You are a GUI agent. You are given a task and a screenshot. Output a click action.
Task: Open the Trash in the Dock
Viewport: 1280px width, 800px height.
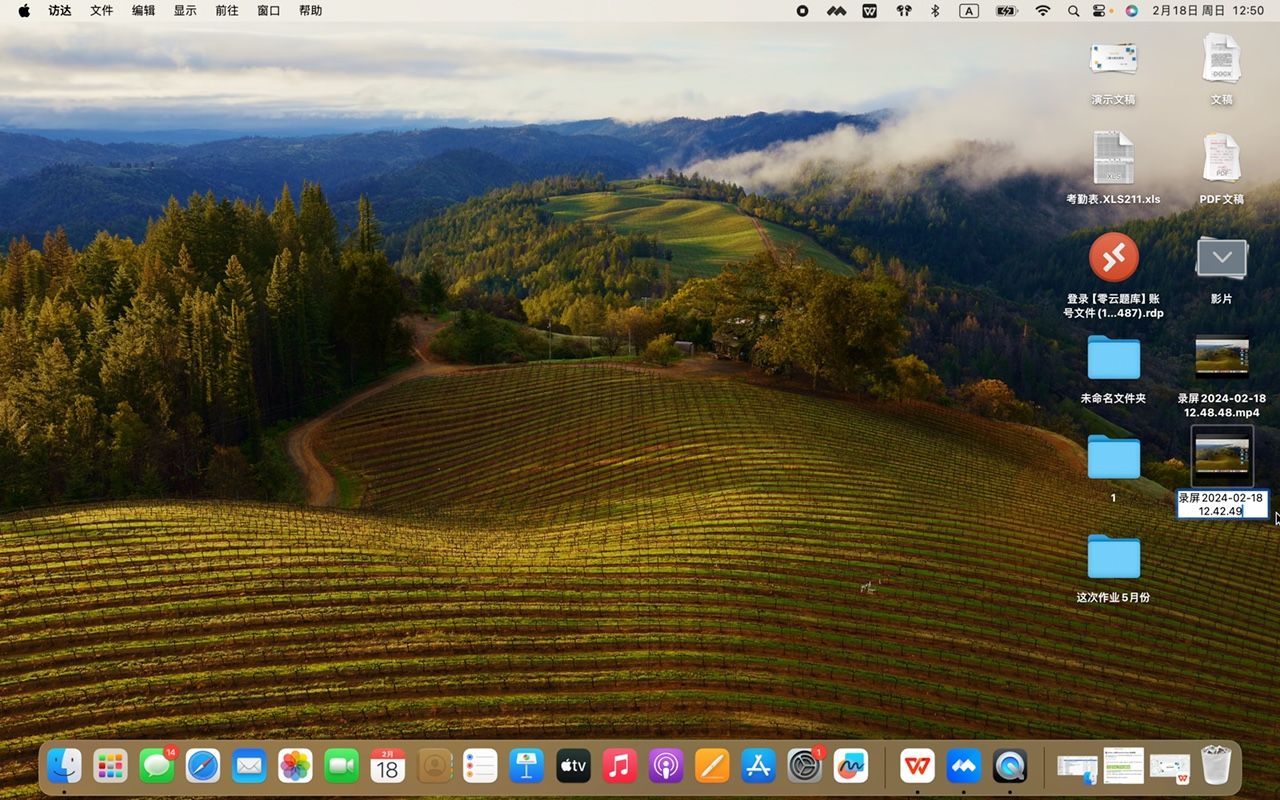pos(1216,766)
